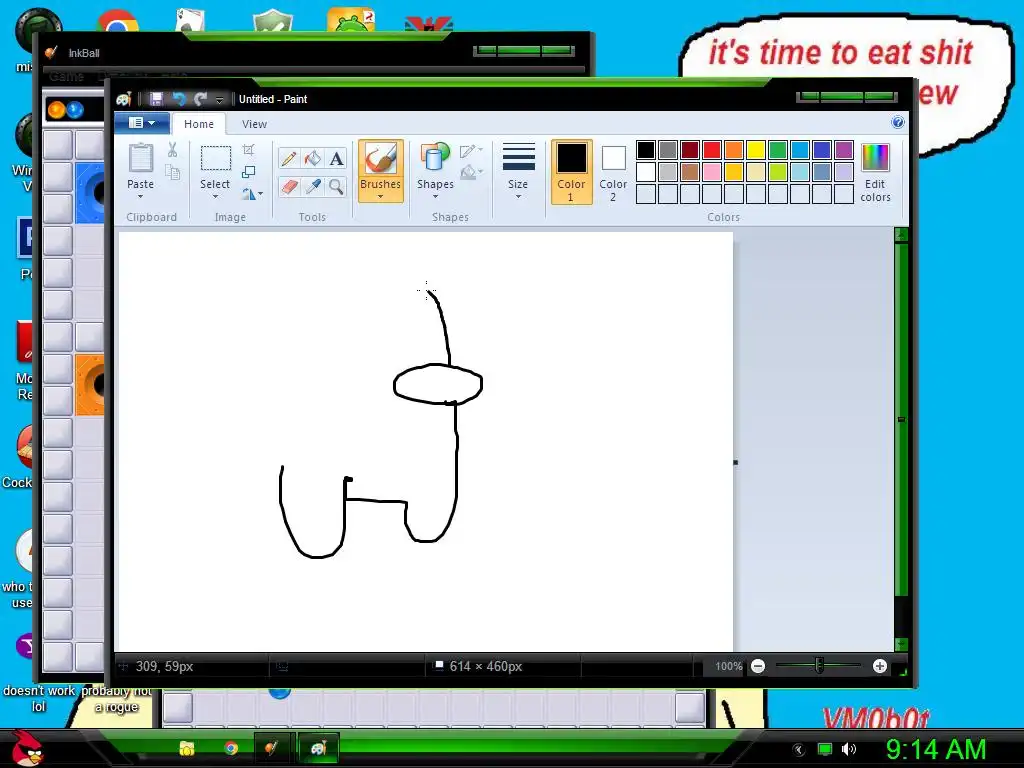The height and width of the screenshot is (768, 1024).
Task: Click the Save icon in quick access toolbar
Action: [x=156, y=99]
